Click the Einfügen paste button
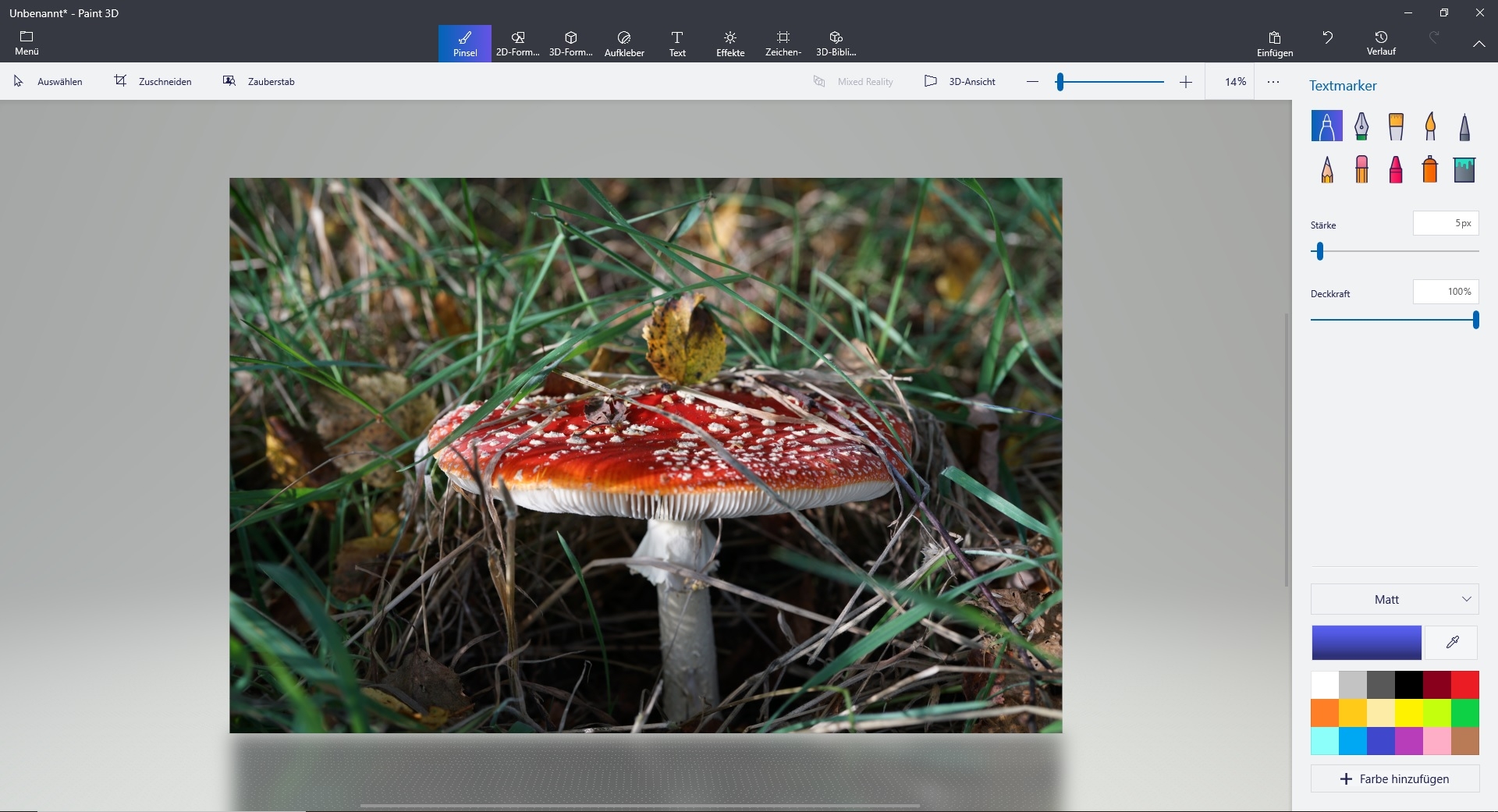 [1275, 44]
